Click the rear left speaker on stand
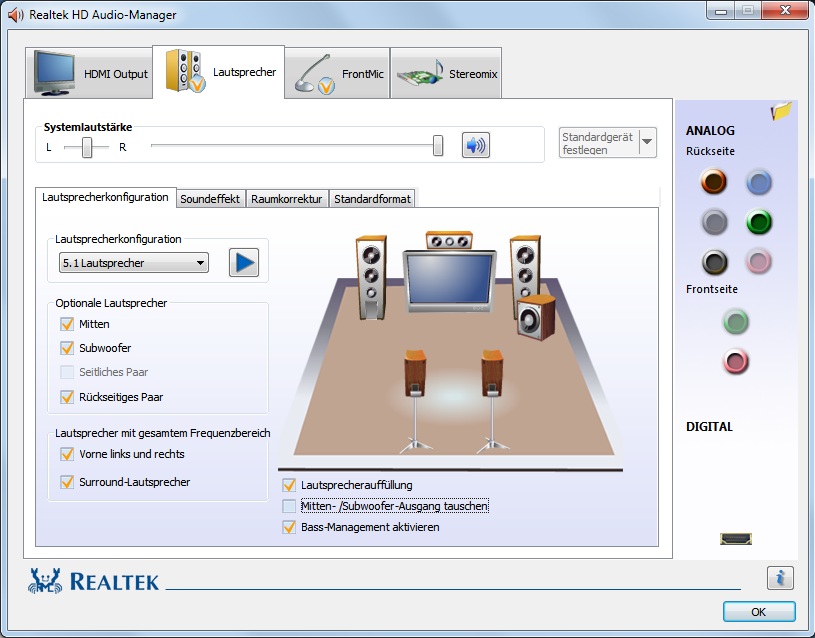The height and width of the screenshot is (638, 815). pyautogui.click(x=415, y=400)
